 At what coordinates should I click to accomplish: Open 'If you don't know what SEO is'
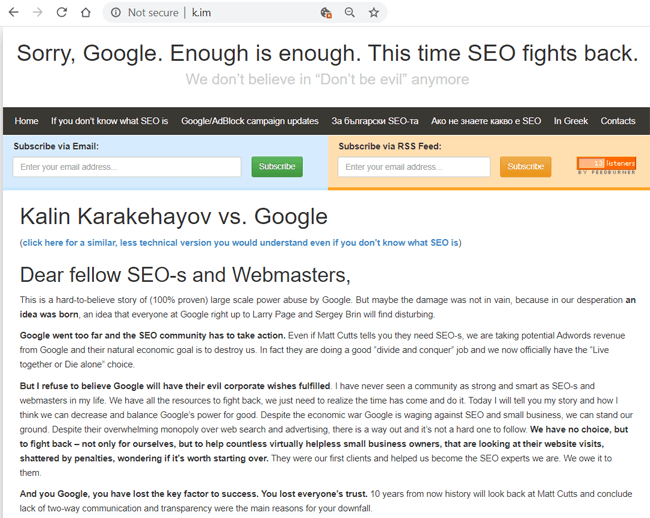tap(109, 121)
